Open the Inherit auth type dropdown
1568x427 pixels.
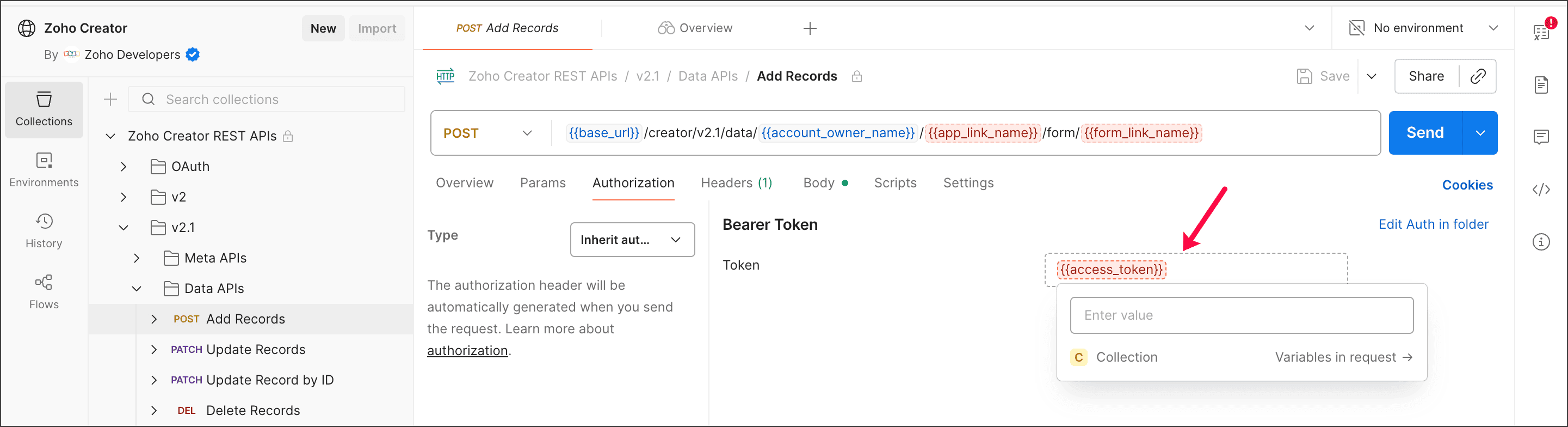pyautogui.click(x=632, y=240)
